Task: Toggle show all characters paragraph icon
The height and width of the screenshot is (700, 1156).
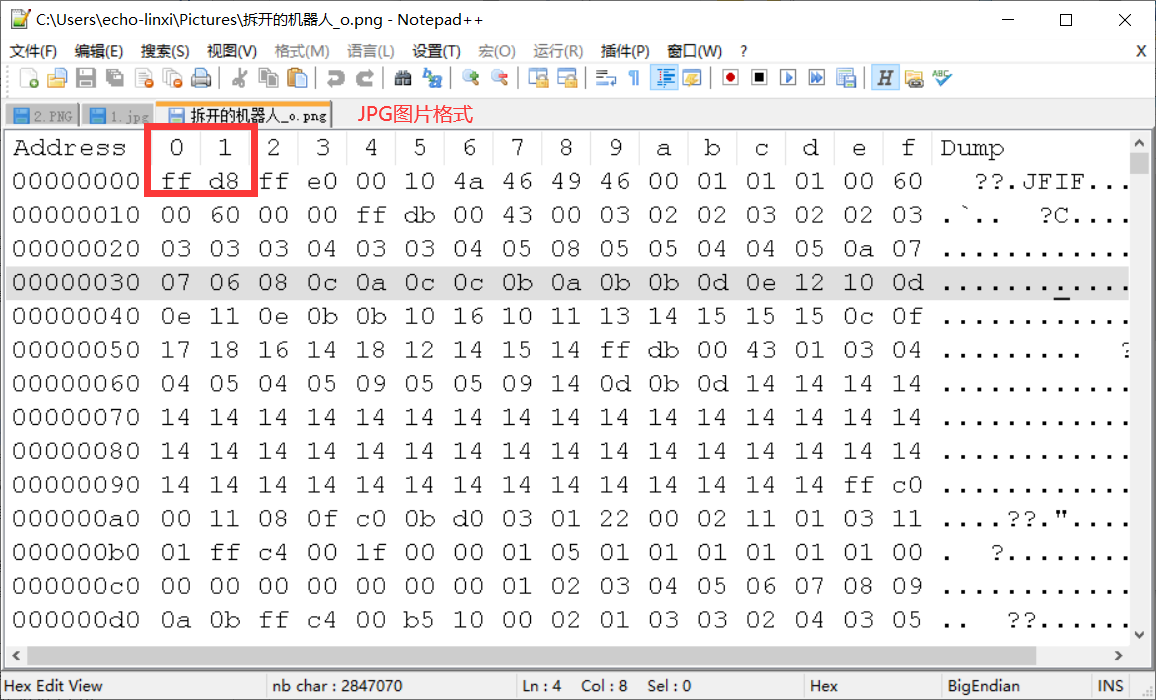Action: point(634,78)
